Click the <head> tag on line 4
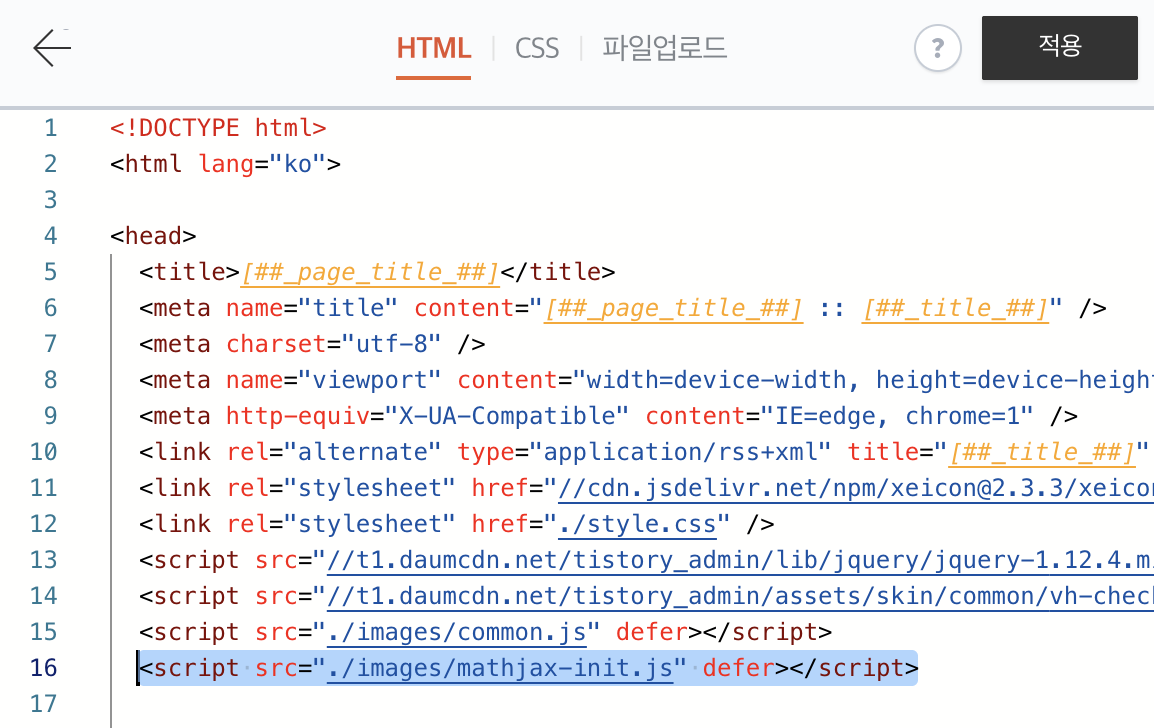1154x728 pixels. (153, 236)
